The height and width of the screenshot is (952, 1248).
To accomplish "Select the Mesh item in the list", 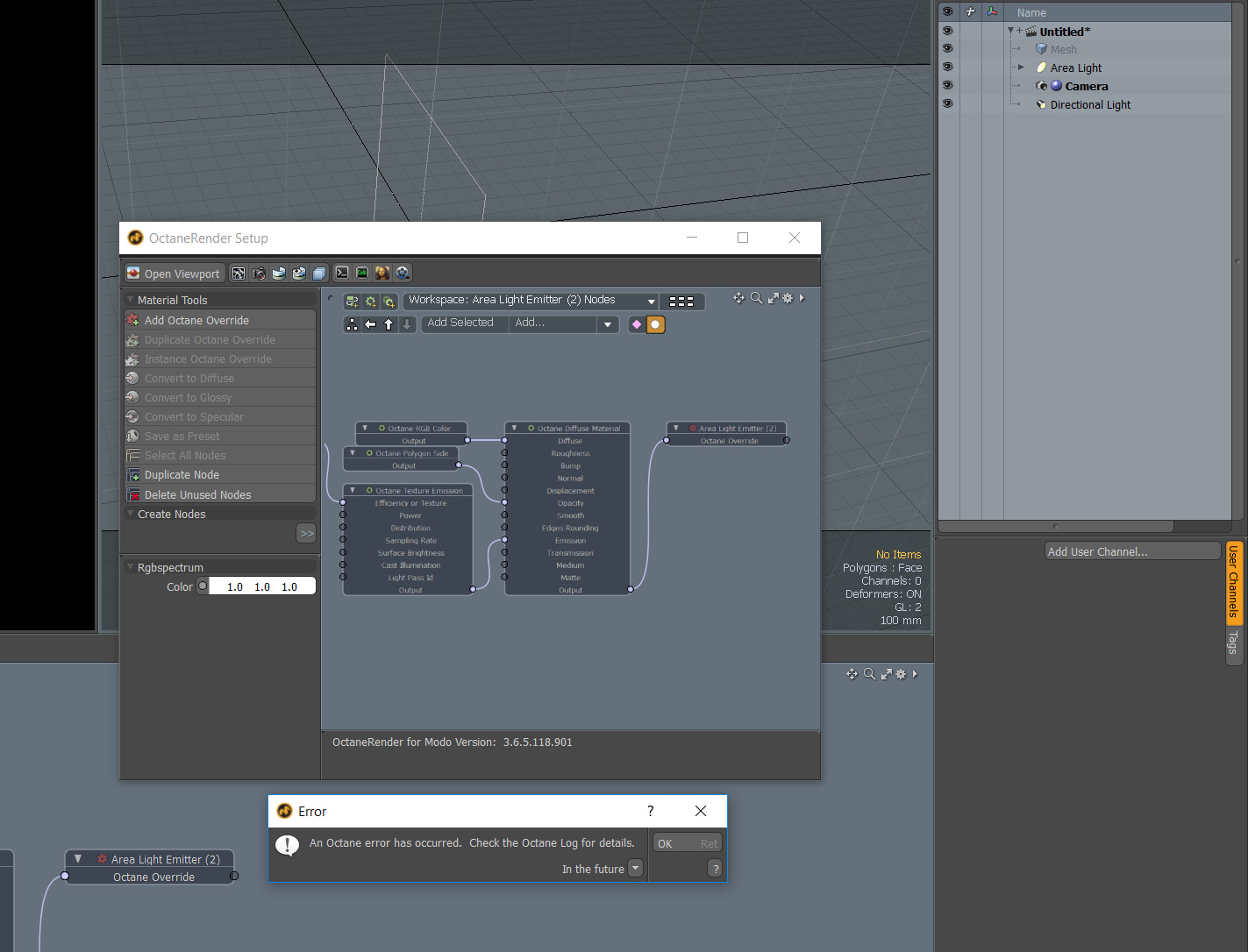I will point(1063,49).
